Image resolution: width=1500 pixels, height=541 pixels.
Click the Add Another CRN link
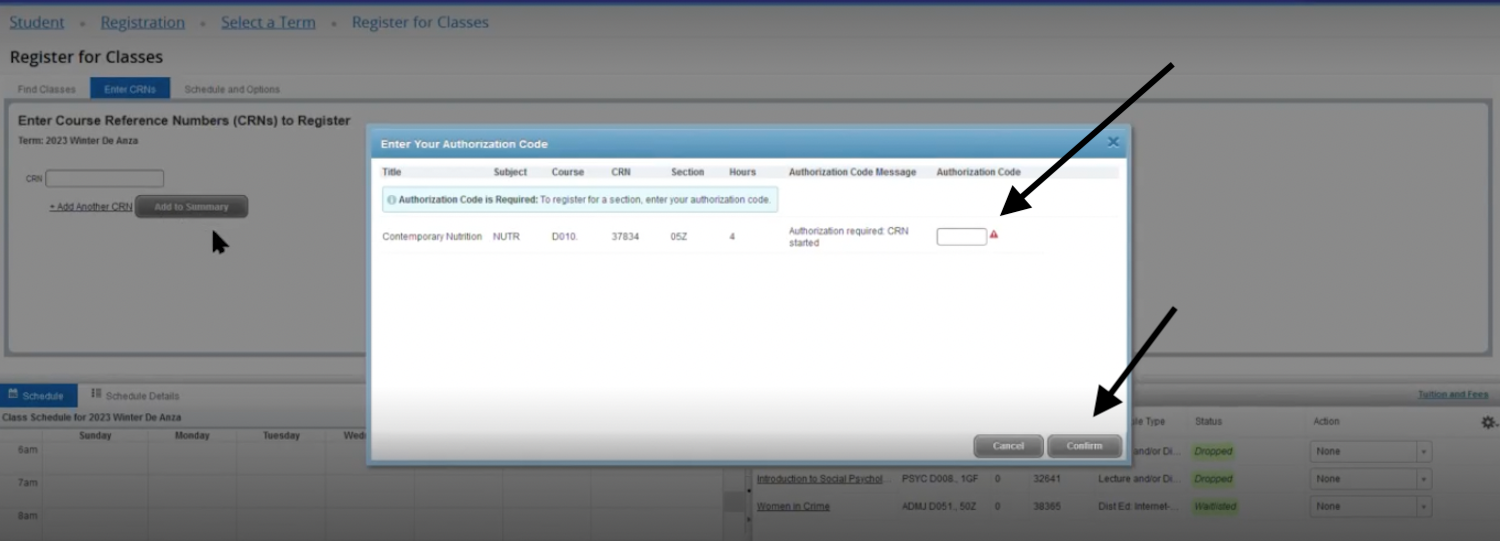click(91, 207)
